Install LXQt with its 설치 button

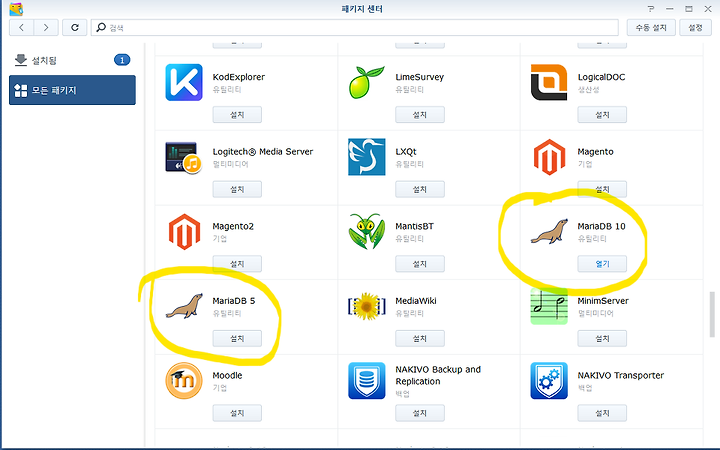point(420,189)
